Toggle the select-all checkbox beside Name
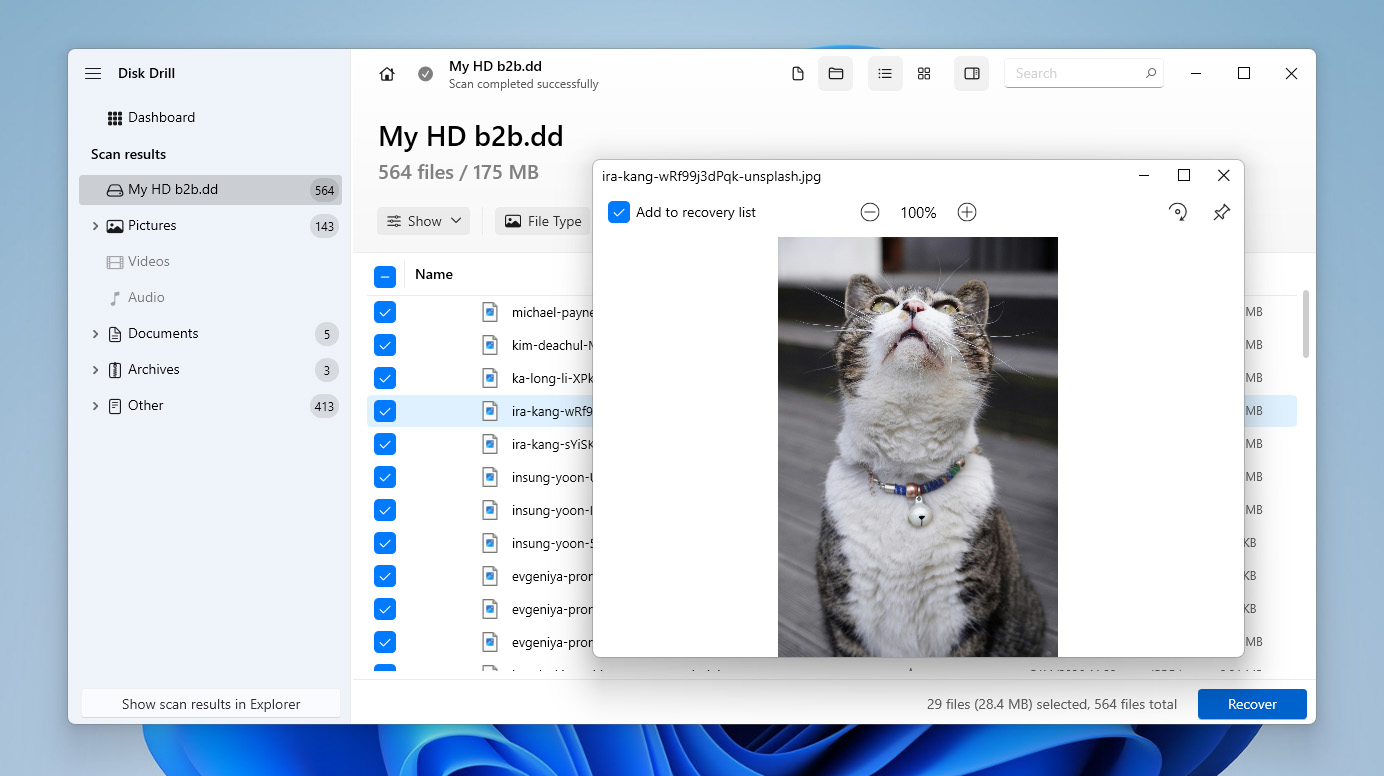 (x=385, y=277)
